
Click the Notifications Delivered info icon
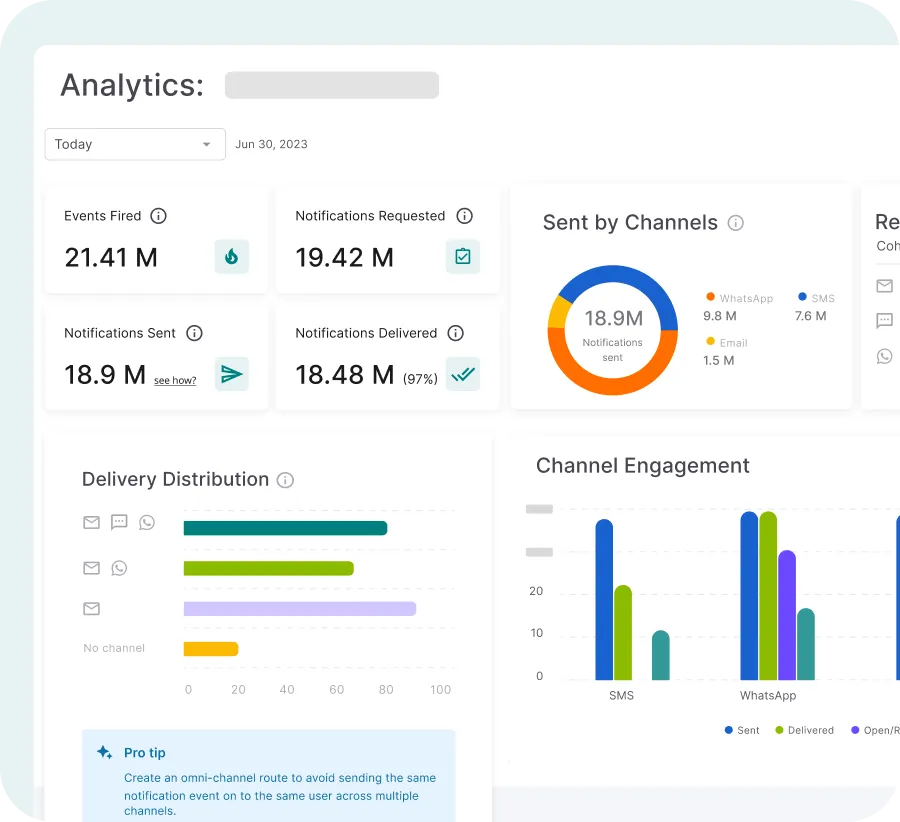click(456, 333)
